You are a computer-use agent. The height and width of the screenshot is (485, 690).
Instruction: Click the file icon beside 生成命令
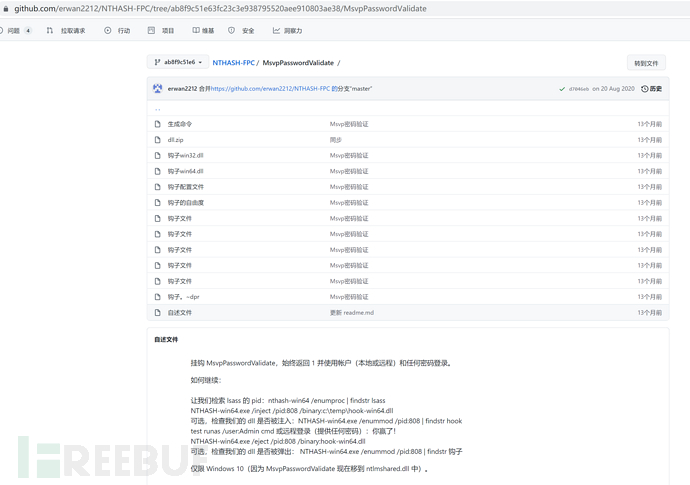[x=158, y=124]
